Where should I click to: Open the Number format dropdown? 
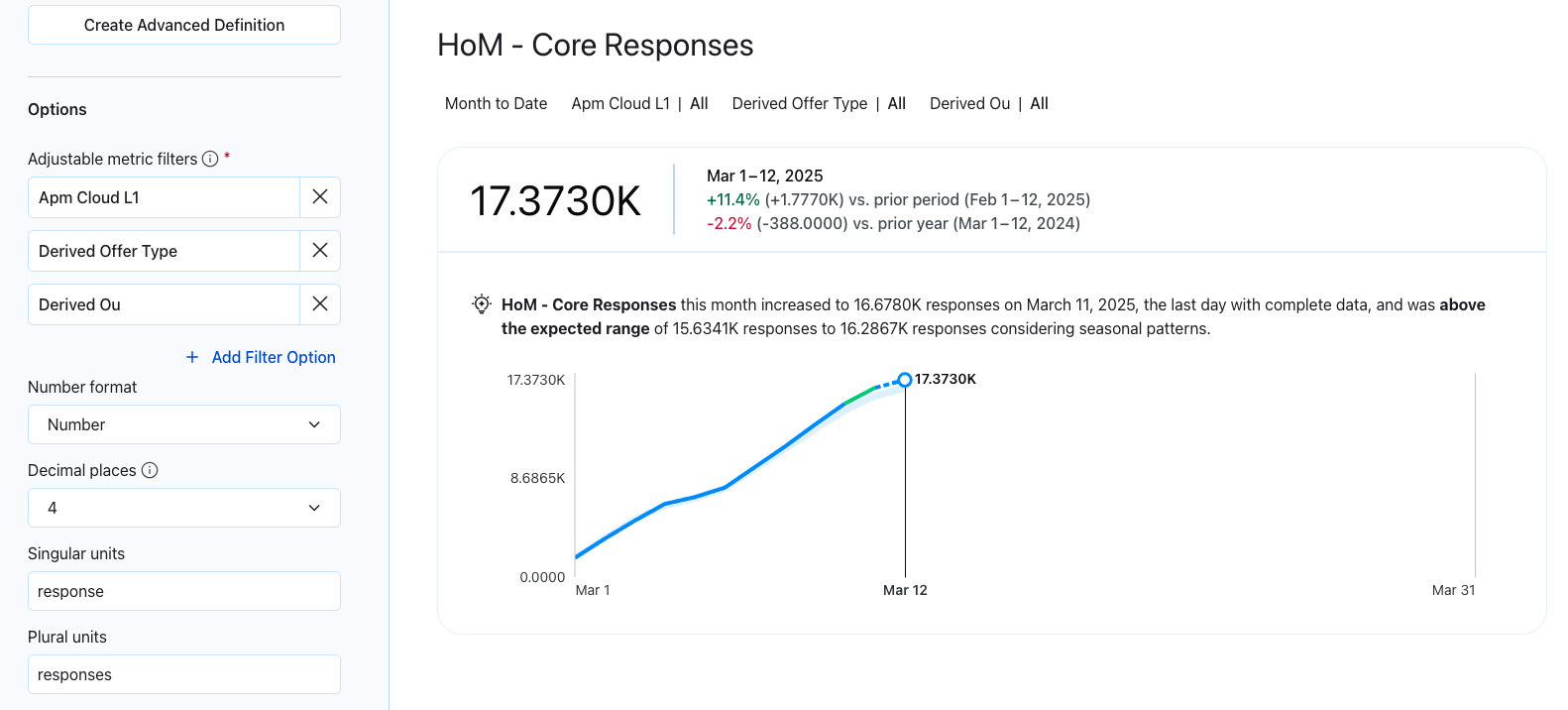click(184, 424)
